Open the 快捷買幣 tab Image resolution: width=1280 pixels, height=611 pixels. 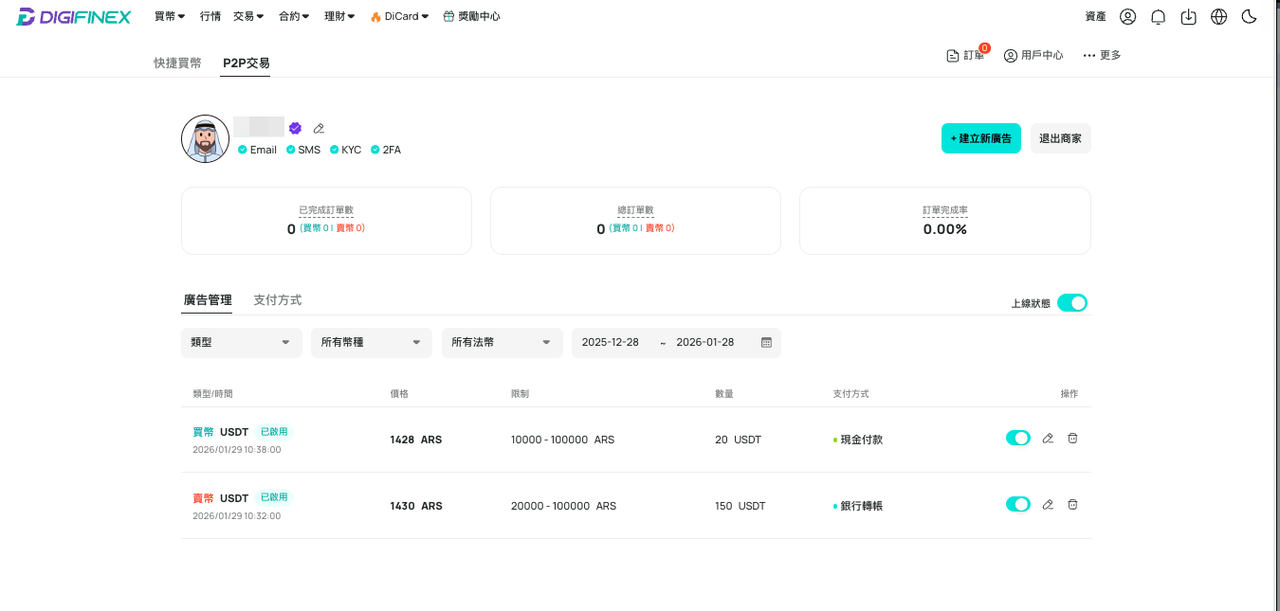coord(177,63)
